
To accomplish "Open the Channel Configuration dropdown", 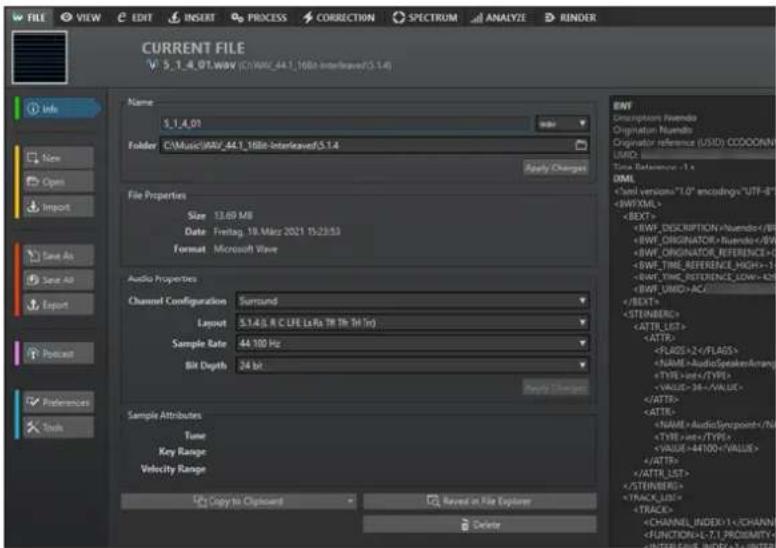I will click(412, 300).
